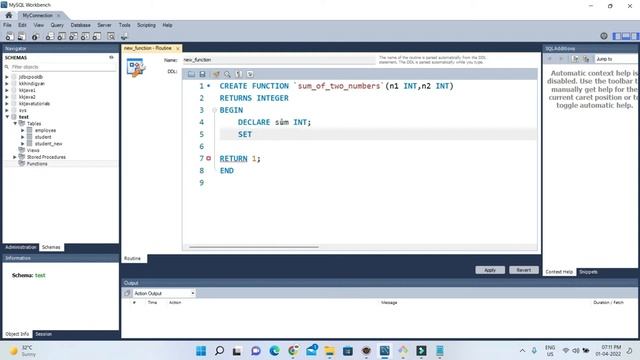Toggle the bottom output panel
The image size is (640, 360).
tap(626, 36)
